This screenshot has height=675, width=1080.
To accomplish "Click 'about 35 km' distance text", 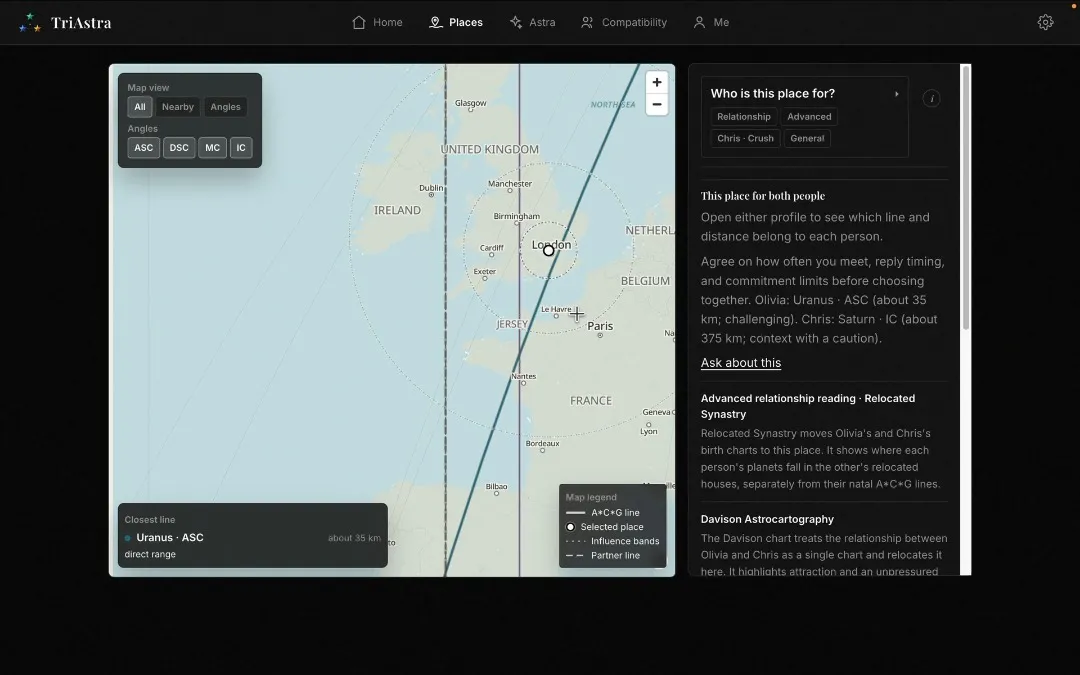I will point(354,538).
